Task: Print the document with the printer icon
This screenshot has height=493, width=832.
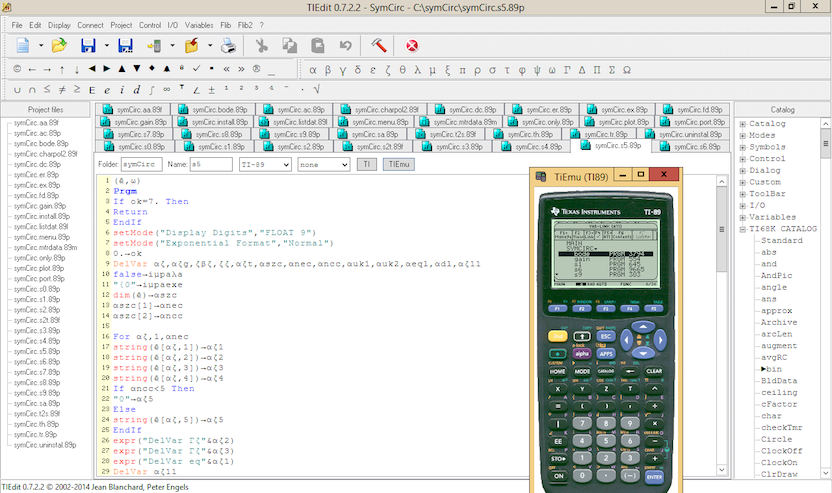Action: coord(228,46)
